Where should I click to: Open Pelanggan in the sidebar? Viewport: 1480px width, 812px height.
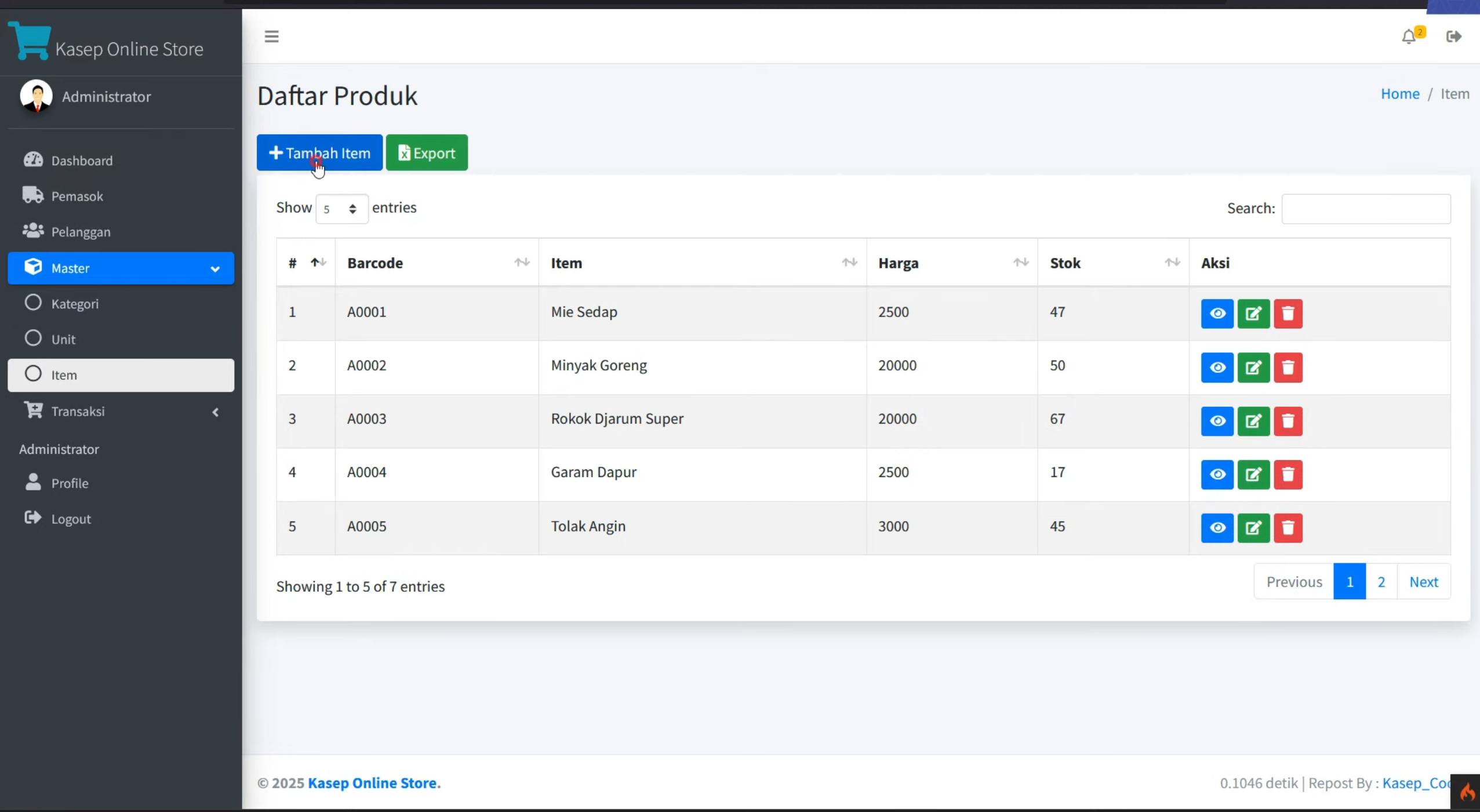click(x=121, y=231)
